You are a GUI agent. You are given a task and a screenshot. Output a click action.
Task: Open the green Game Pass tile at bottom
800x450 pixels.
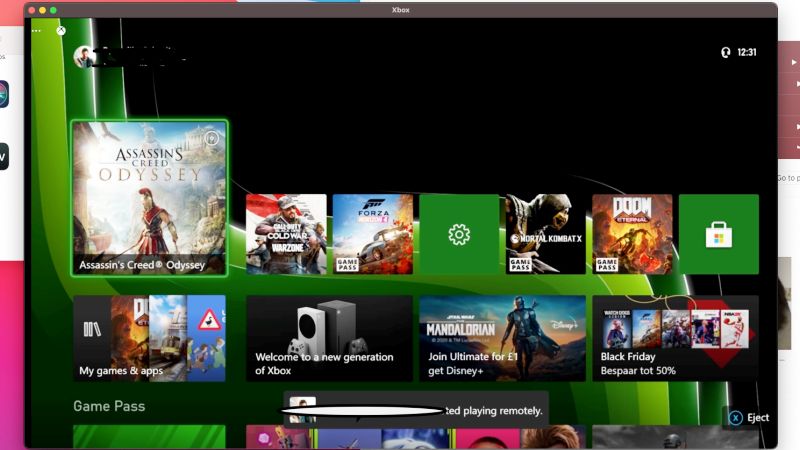149,437
